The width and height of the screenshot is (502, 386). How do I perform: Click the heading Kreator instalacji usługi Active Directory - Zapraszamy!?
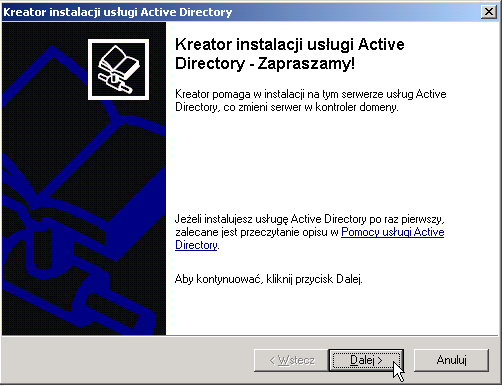pos(290,54)
